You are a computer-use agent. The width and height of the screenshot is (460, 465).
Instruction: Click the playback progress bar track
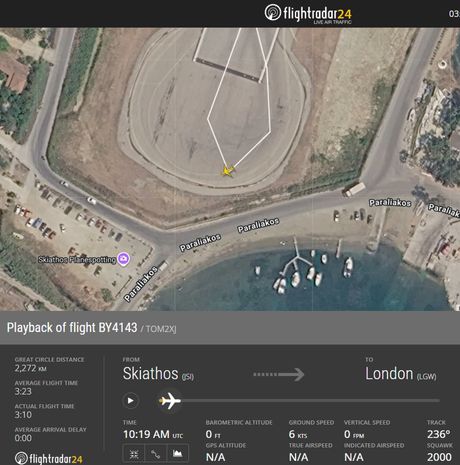click(310, 400)
